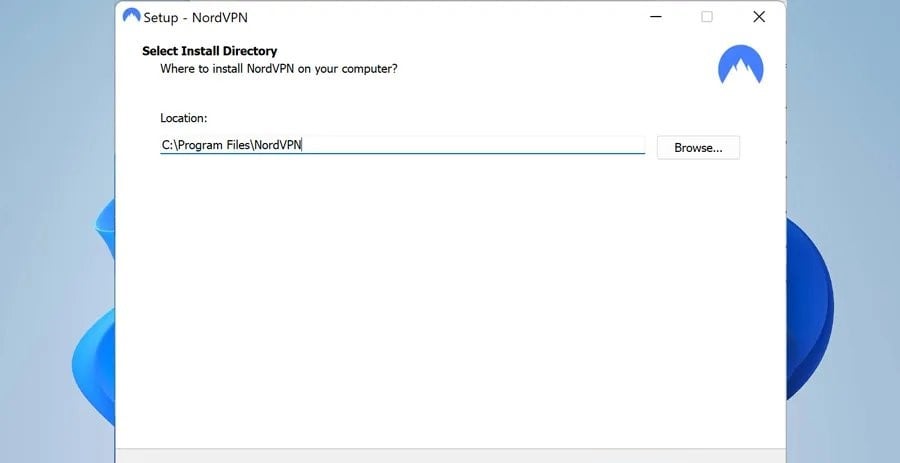Viewport: 900px width, 463px height.
Task: Click the large NordVPN mountain logo
Action: tap(740, 65)
